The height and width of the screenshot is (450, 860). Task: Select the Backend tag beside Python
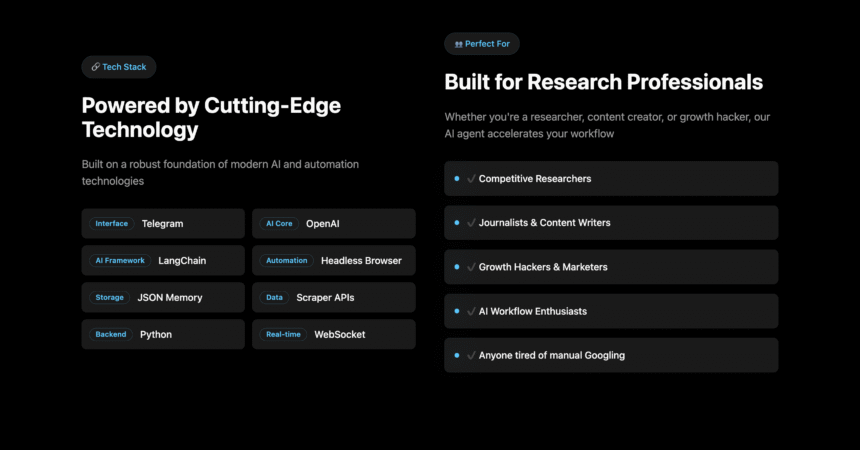(x=111, y=334)
